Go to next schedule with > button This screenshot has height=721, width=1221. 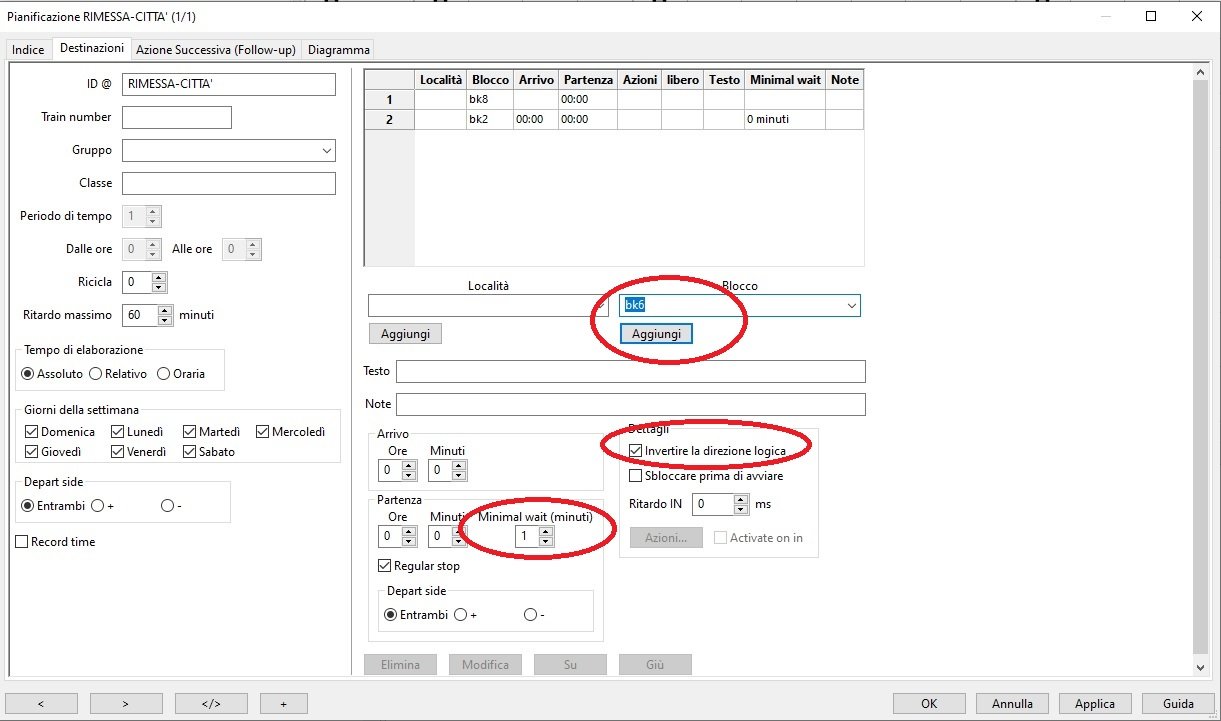tap(126, 703)
